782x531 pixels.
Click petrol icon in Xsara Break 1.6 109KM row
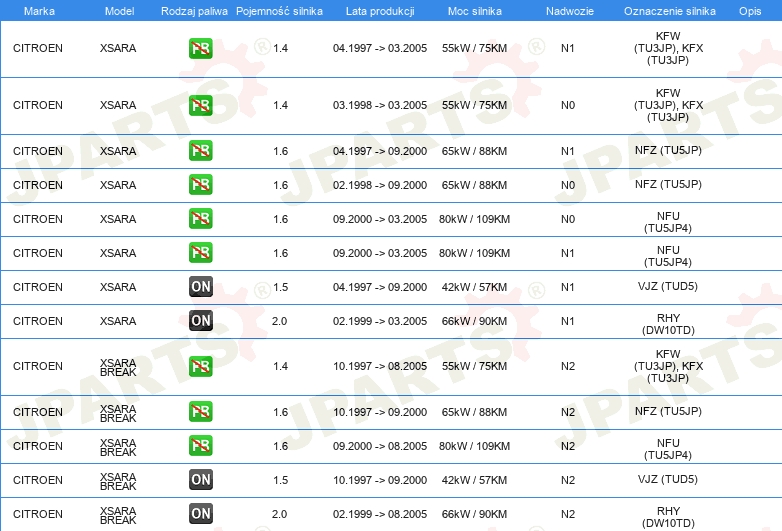[x=200, y=445]
